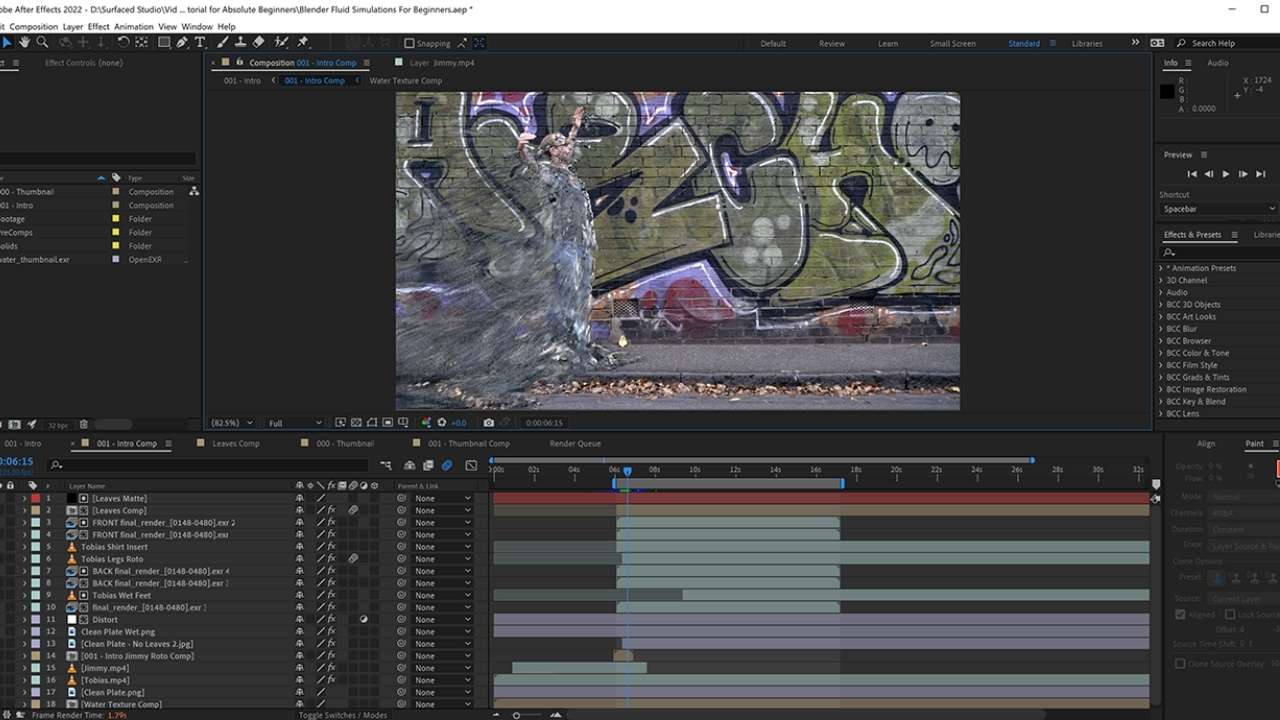This screenshot has height=720, width=1280.
Task: Take a snapshot with camera icon
Action: pos(488,423)
